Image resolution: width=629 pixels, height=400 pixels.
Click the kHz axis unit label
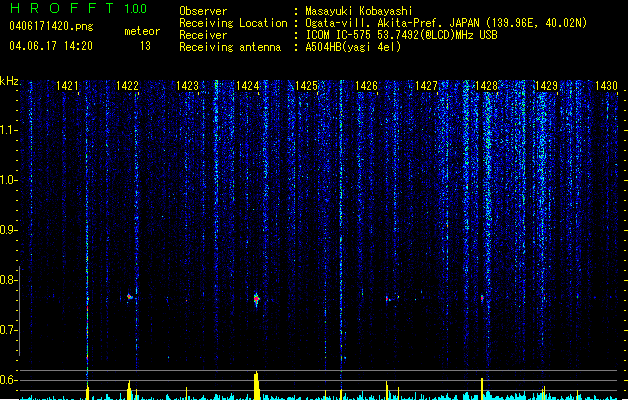9,81
